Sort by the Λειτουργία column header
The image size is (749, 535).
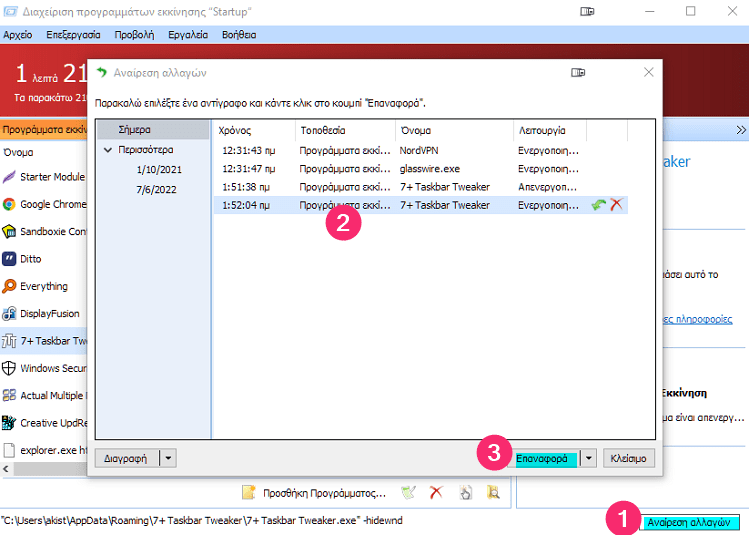click(550, 130)
